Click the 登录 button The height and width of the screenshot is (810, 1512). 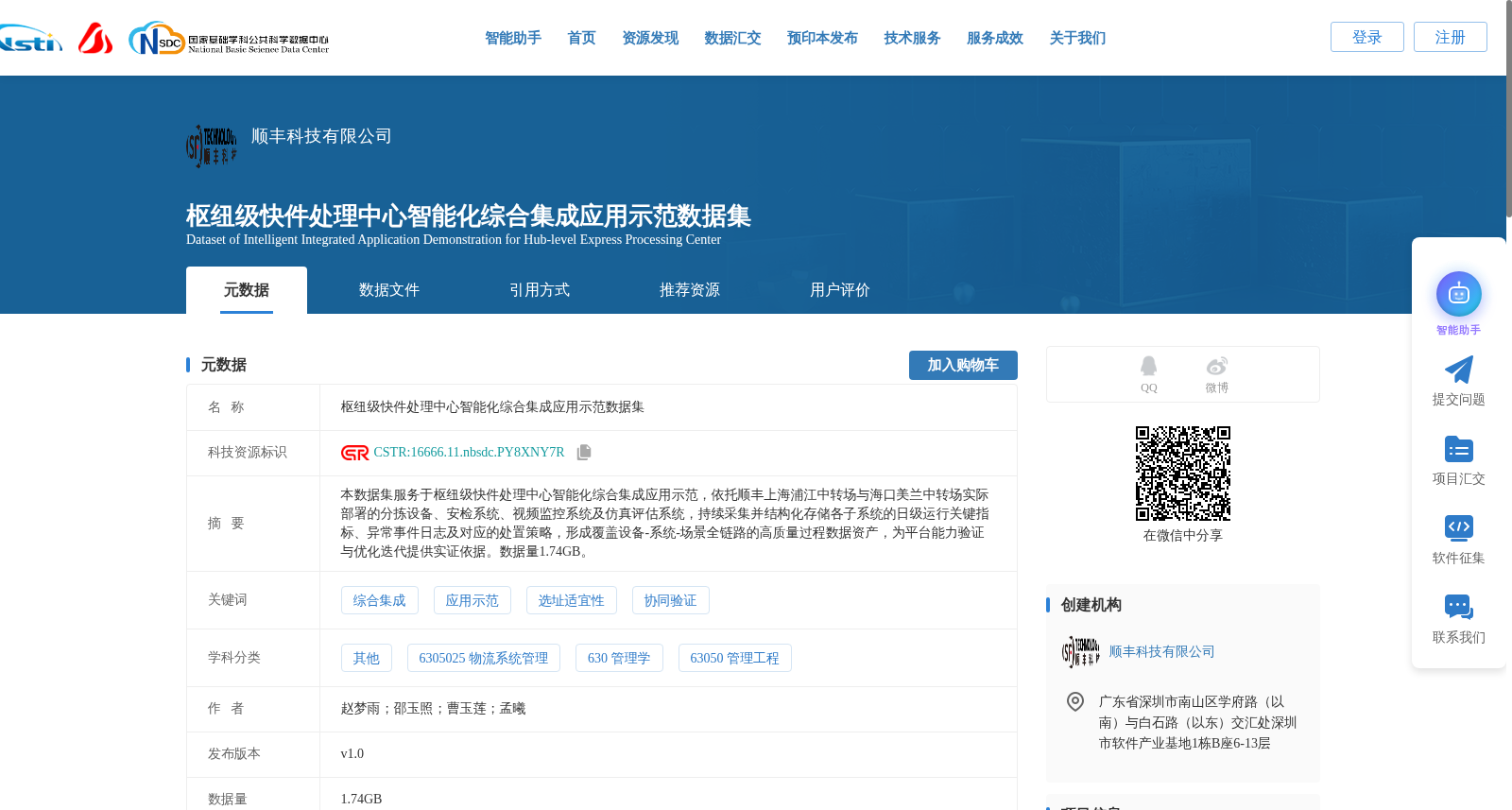pos(1367,37)
